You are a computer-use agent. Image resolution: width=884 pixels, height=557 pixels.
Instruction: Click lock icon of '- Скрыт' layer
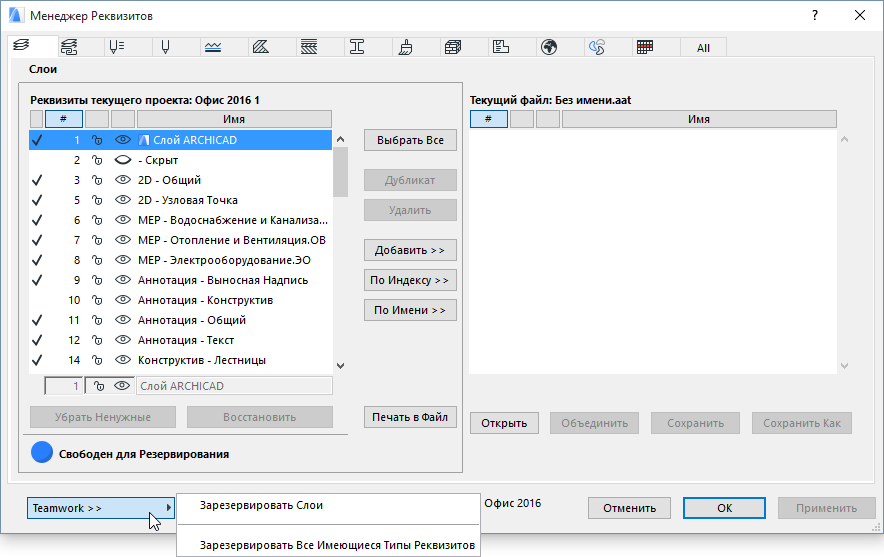click(97, 160)
